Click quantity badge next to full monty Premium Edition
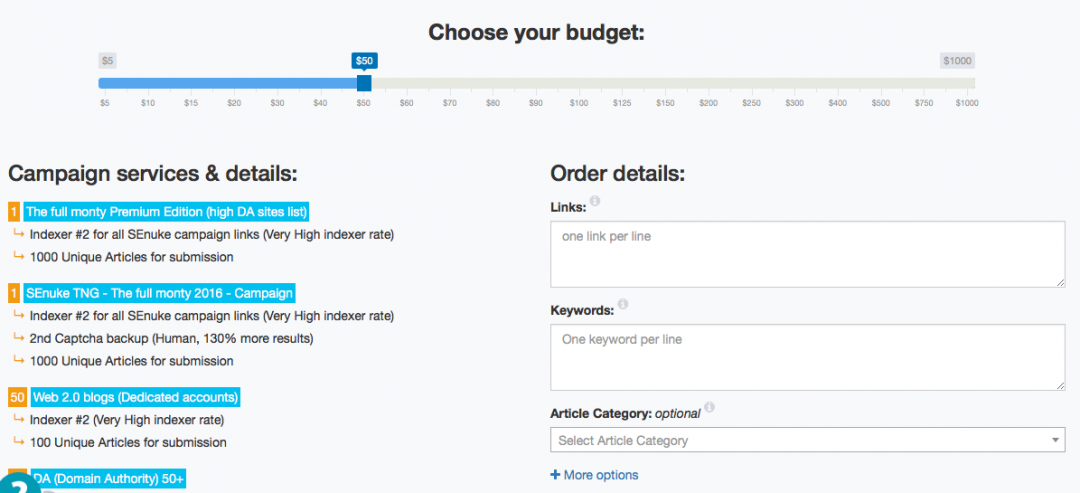The width and height of the screenshot is (1080, 493). pos(14,212)
